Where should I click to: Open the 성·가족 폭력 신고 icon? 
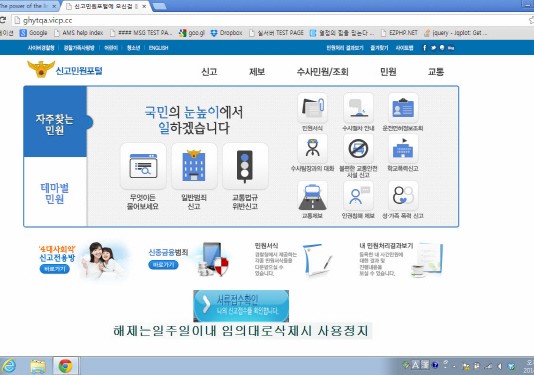pyautogui.click(x=403, y=196)
